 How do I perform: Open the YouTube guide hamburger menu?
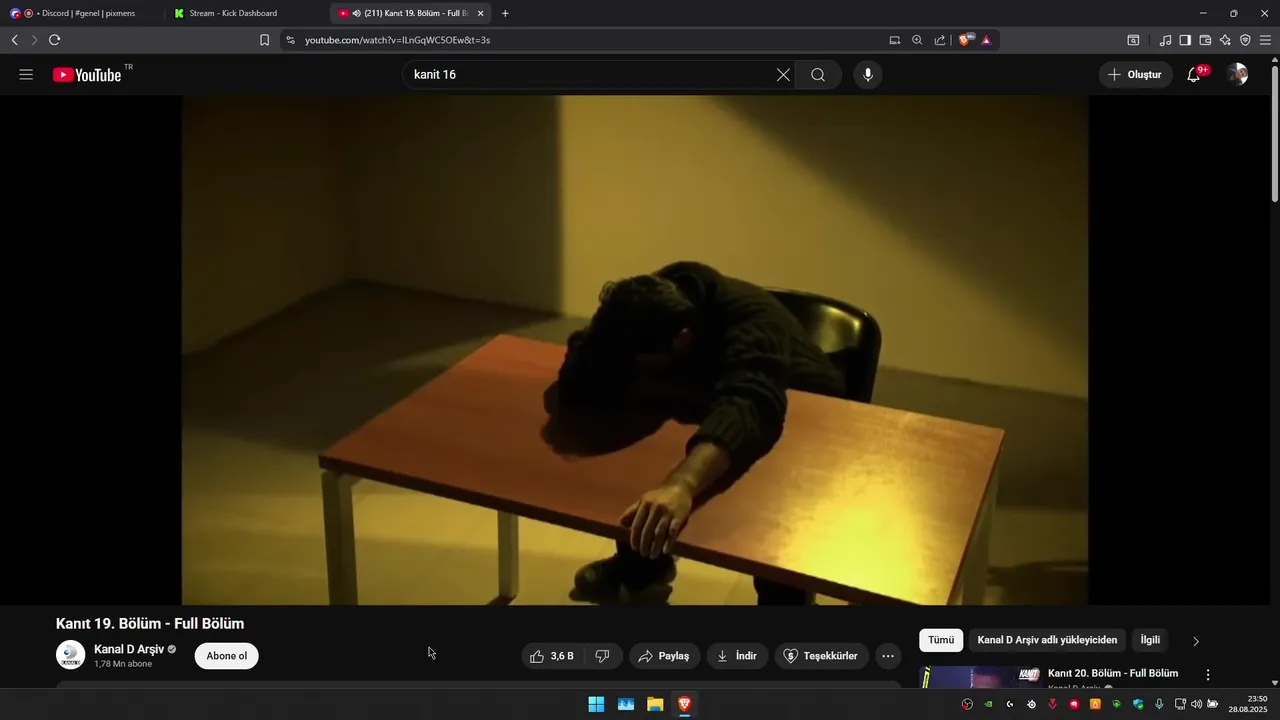(x=26, y=75)
